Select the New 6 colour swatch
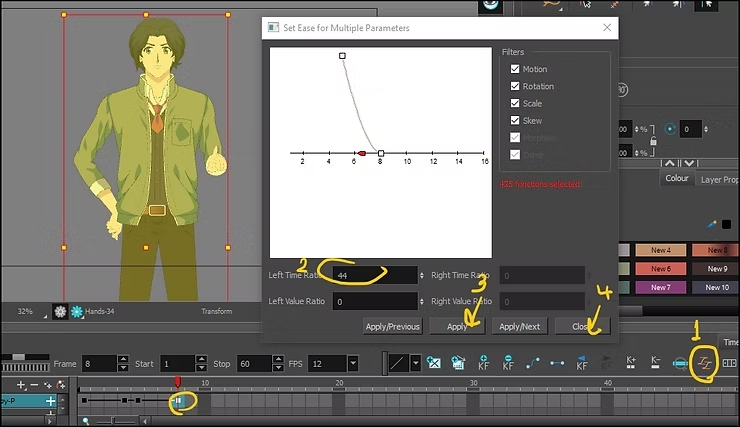 (661, 268)
